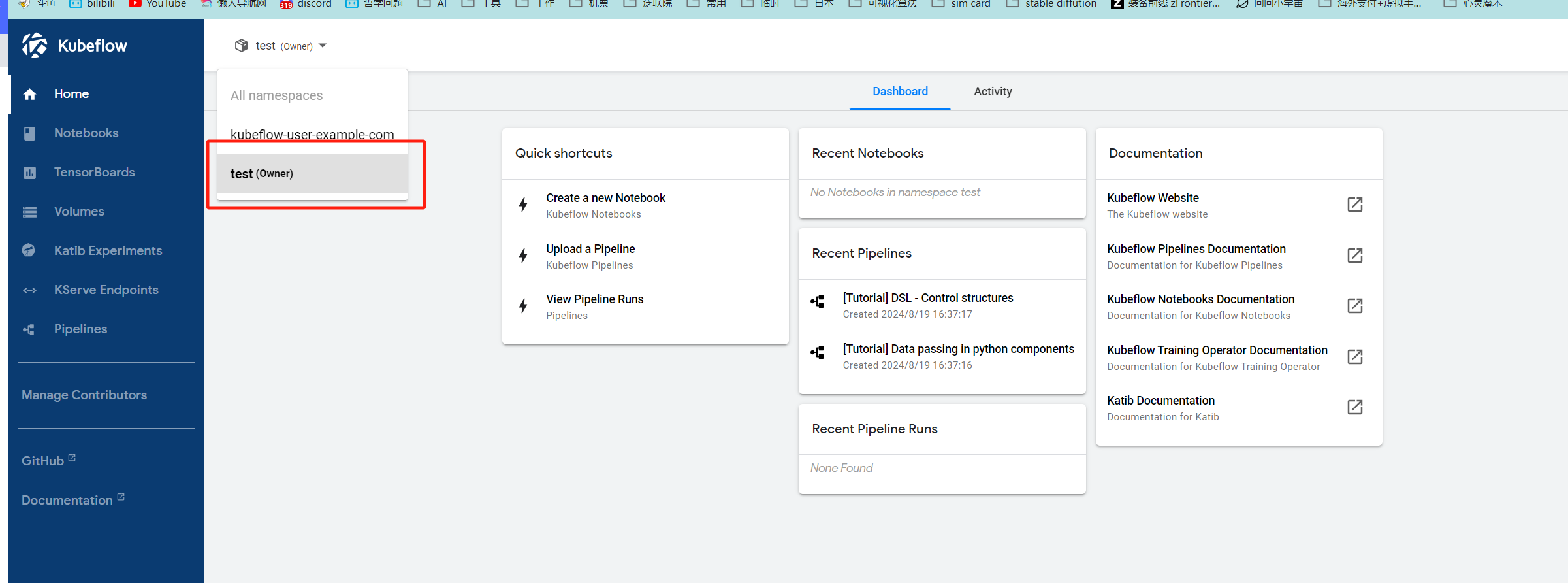This screenshot has width=1568, height=583.
Task: Click the Kubeflow title text in sidebar
Action: (93, 46)
